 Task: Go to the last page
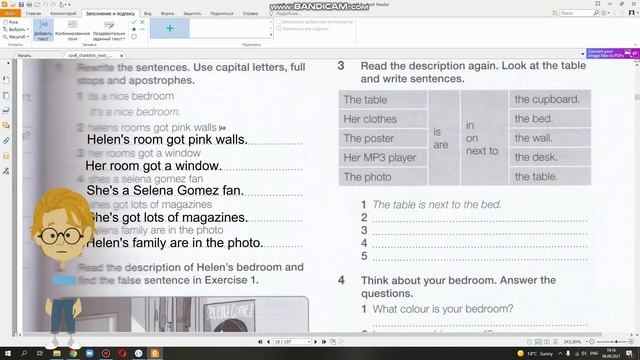point(324,342)
